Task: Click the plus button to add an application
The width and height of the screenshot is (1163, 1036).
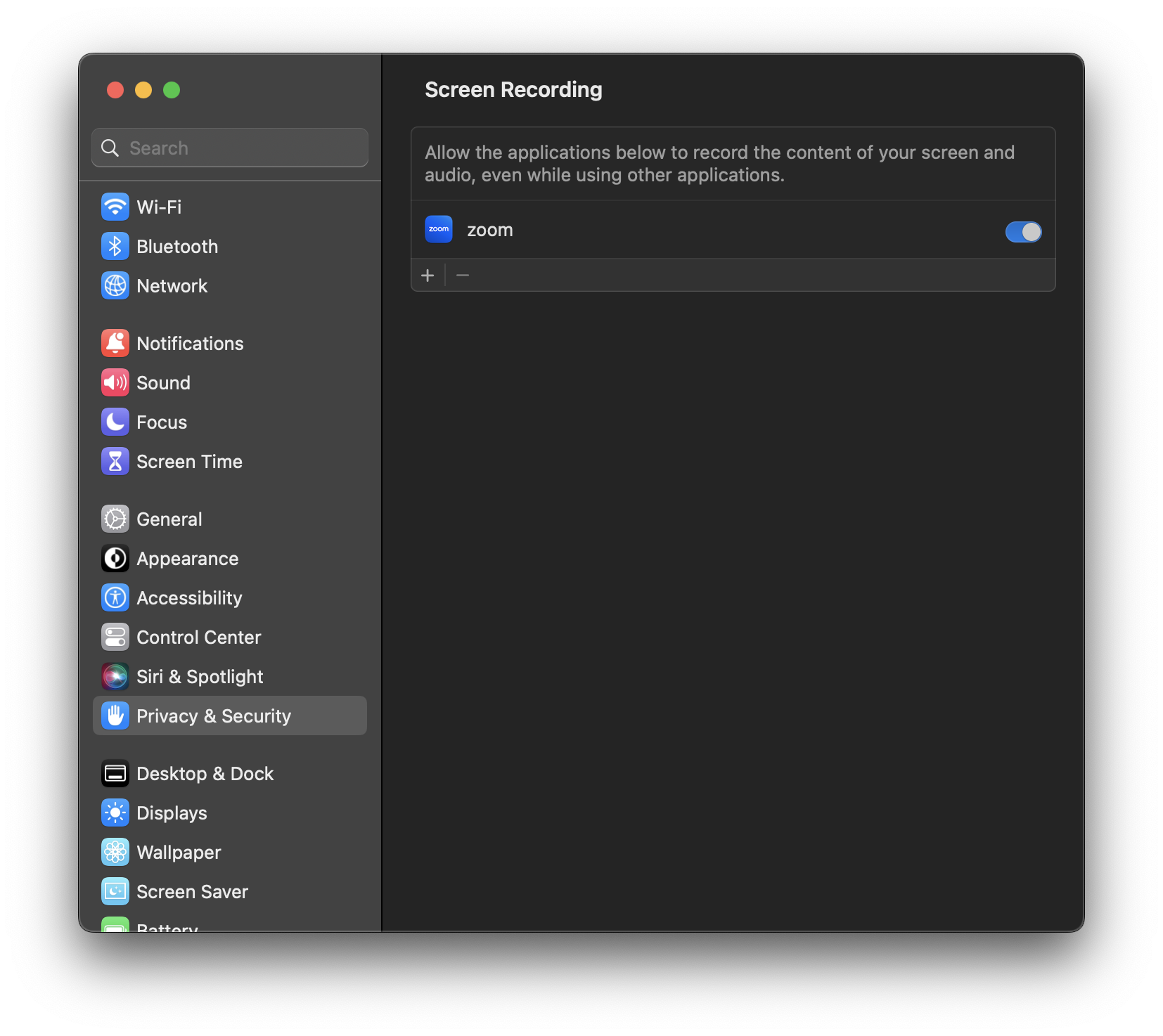Action: [x=428, y=275]
